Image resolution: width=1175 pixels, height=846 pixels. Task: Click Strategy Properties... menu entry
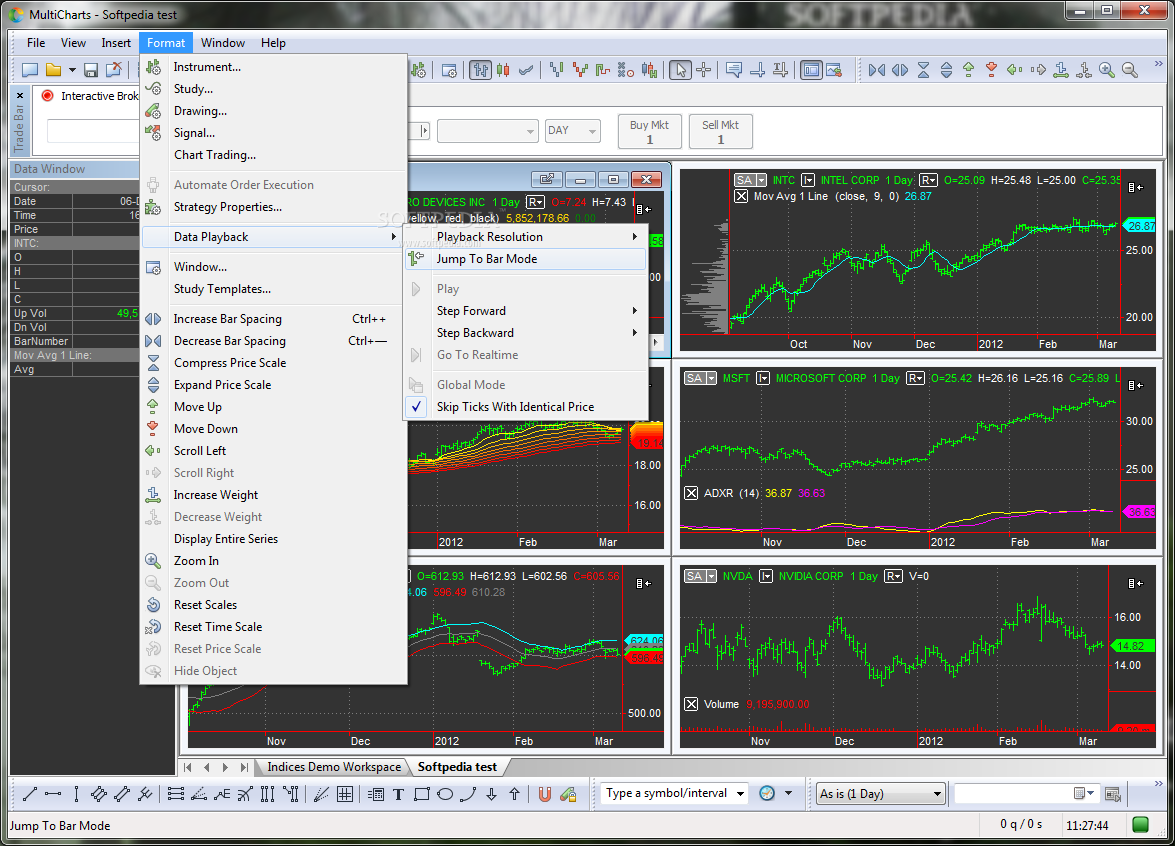274,207
